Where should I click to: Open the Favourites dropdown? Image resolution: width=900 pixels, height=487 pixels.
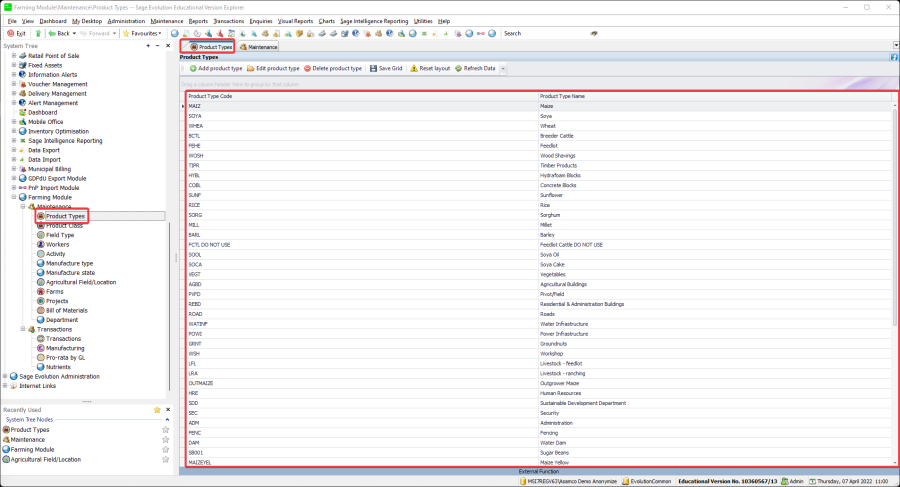[141, 33]
